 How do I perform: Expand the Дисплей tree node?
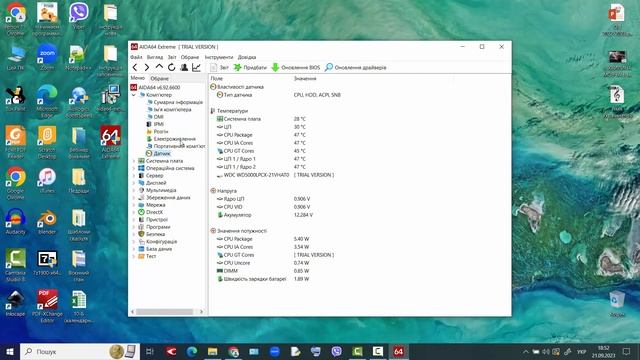click(134, 183)
